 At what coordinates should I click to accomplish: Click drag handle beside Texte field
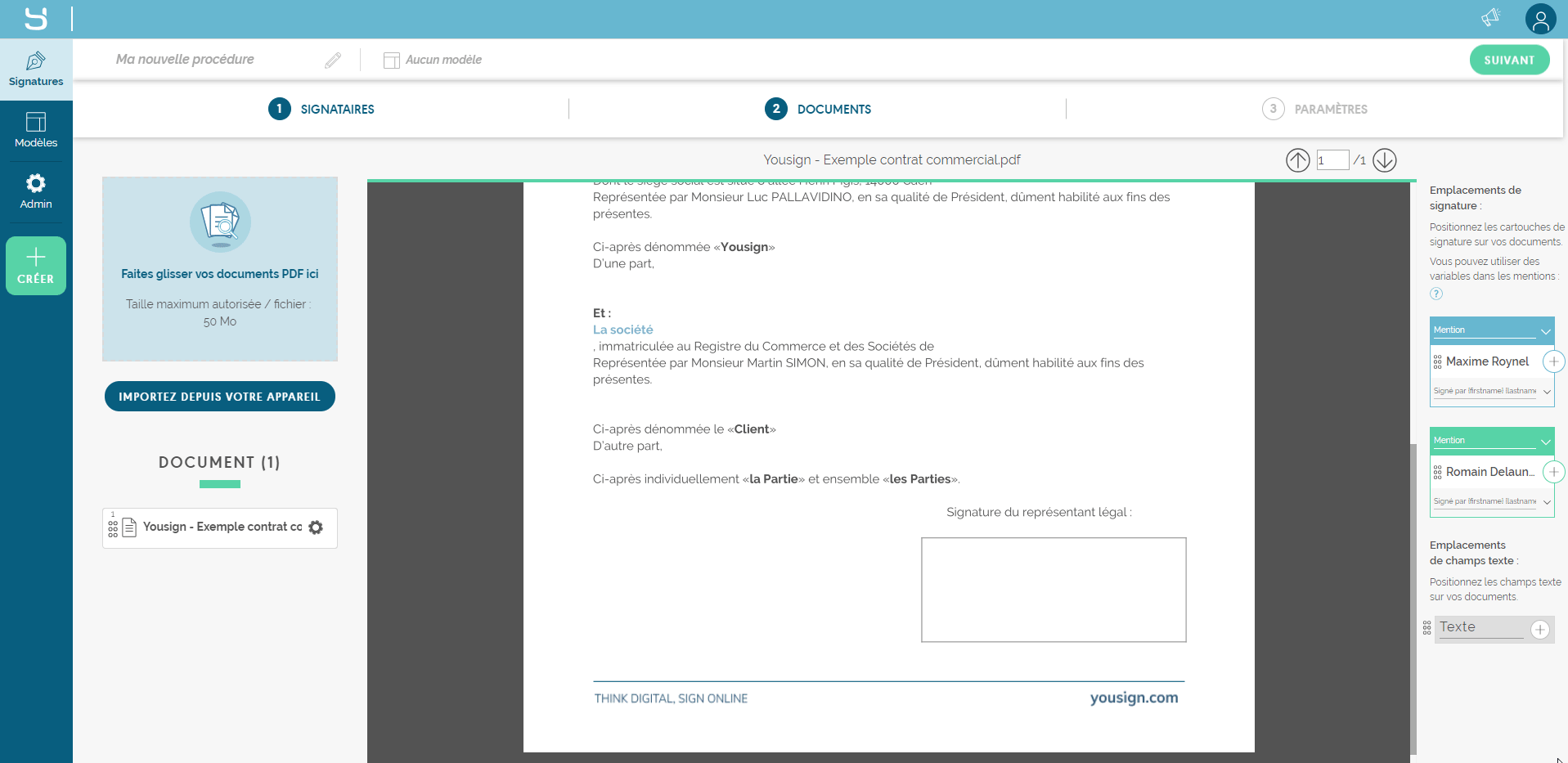1426,628
